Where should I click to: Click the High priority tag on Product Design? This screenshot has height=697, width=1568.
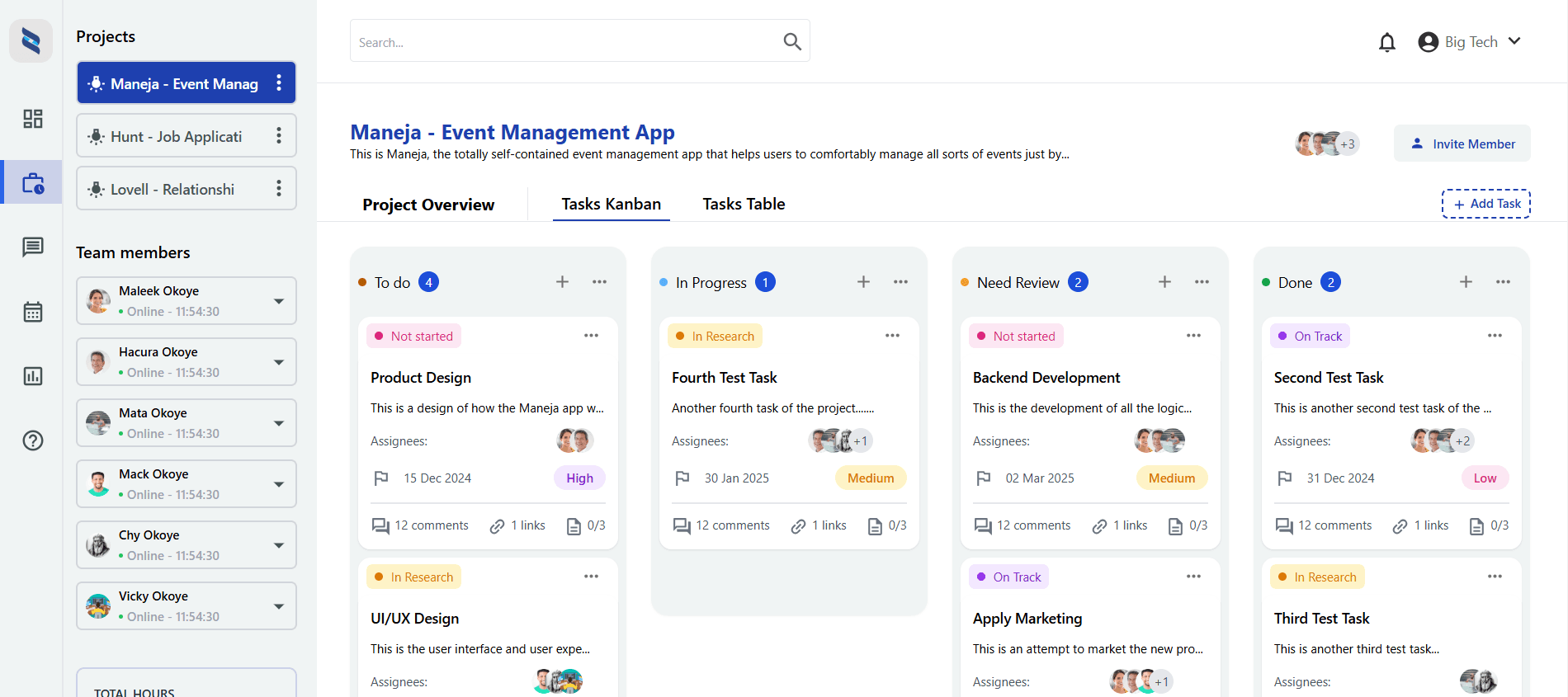tap(579, 478)
